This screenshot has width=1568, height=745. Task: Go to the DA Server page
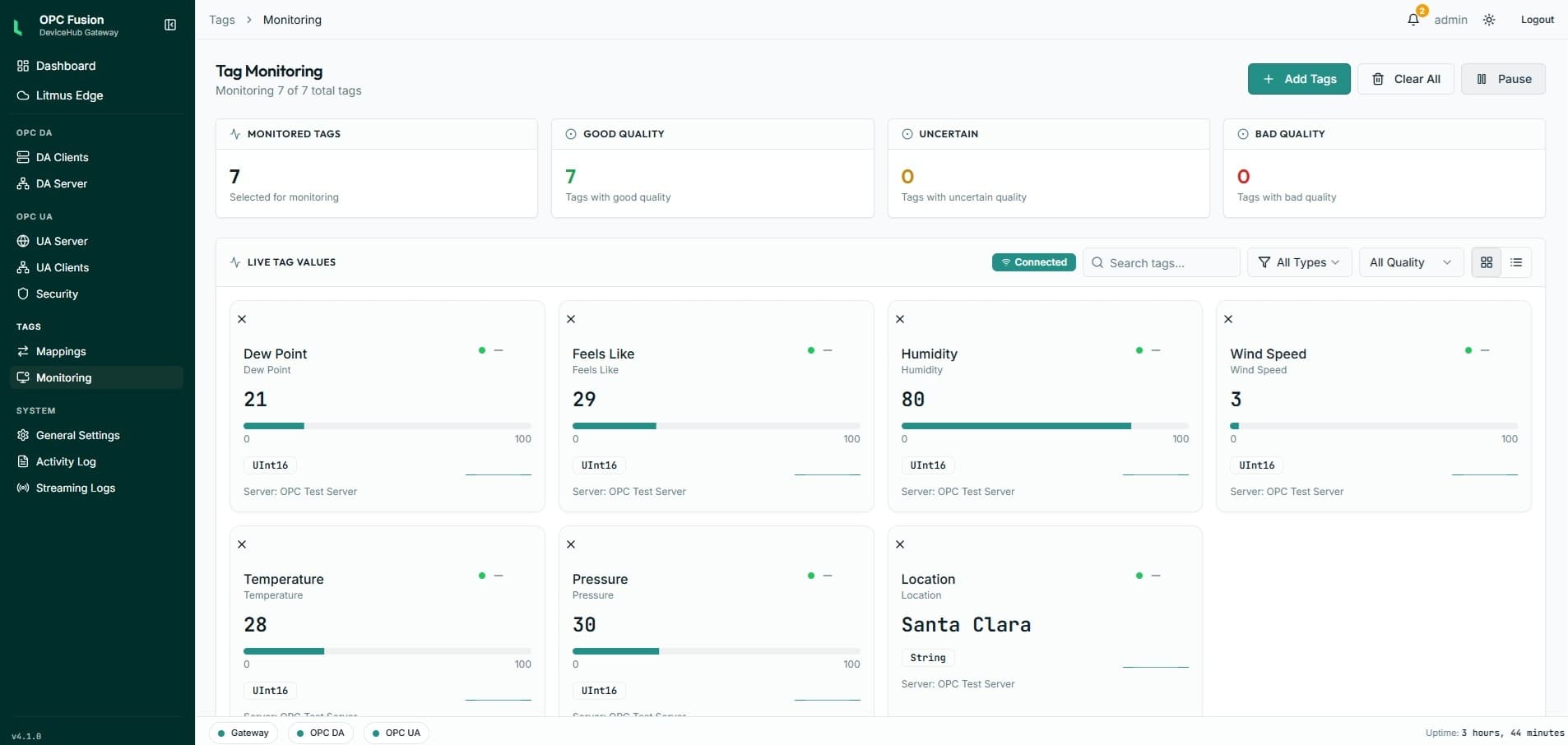(96, 183)
